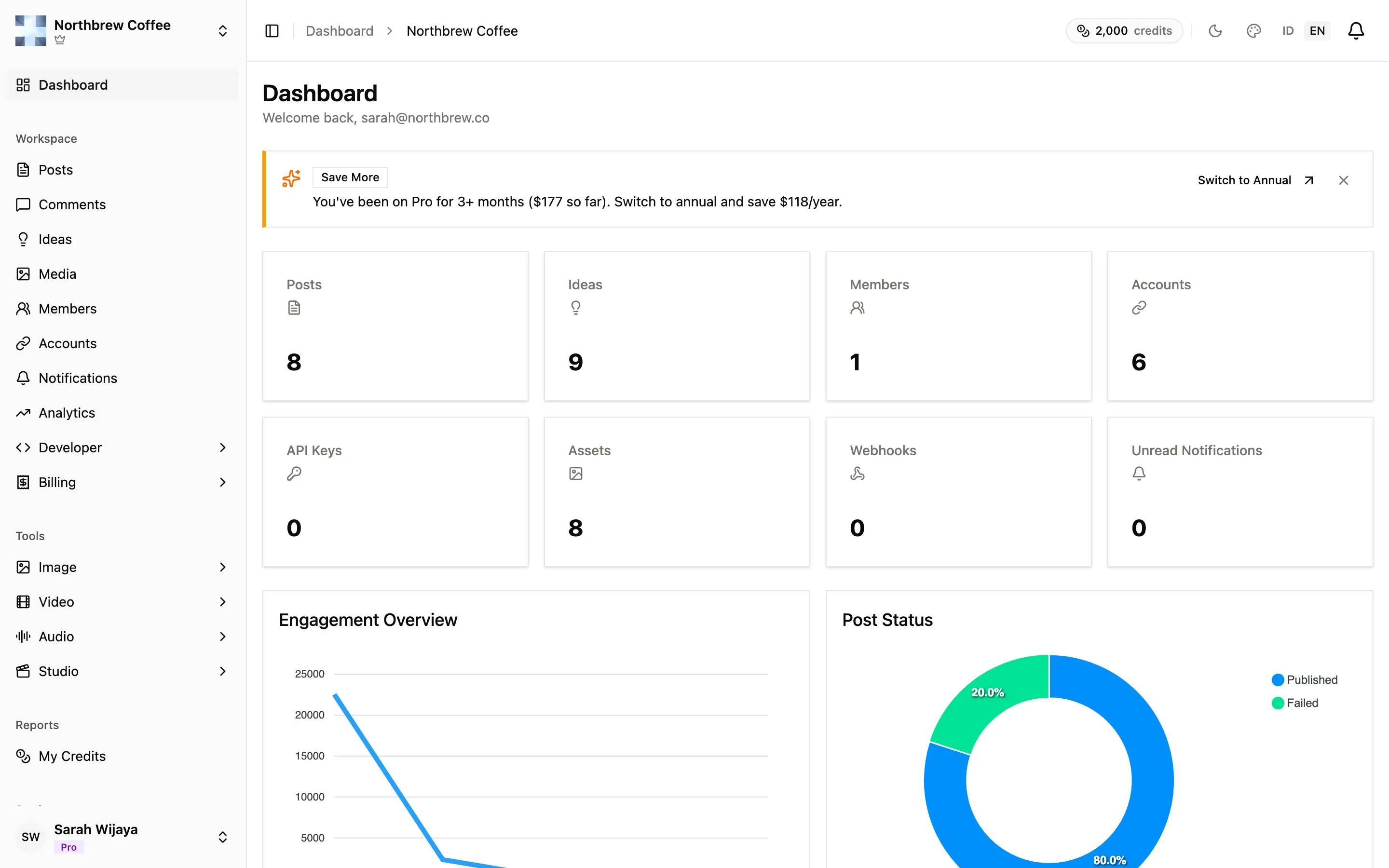The image size is (1389, 868).
Task: Click the Billing receipt icon
Action: [23, 482]
